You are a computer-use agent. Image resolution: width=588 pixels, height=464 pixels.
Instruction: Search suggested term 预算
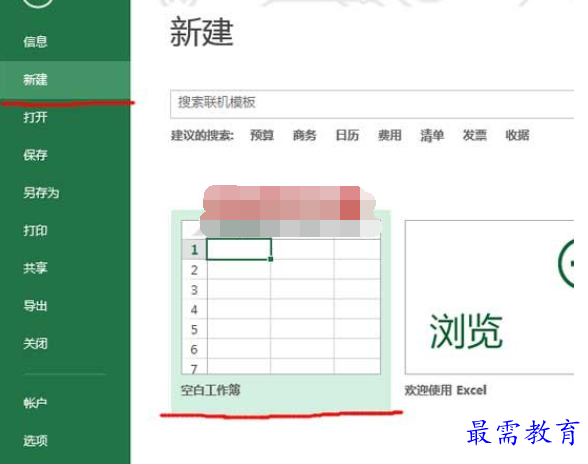point(262,135)
